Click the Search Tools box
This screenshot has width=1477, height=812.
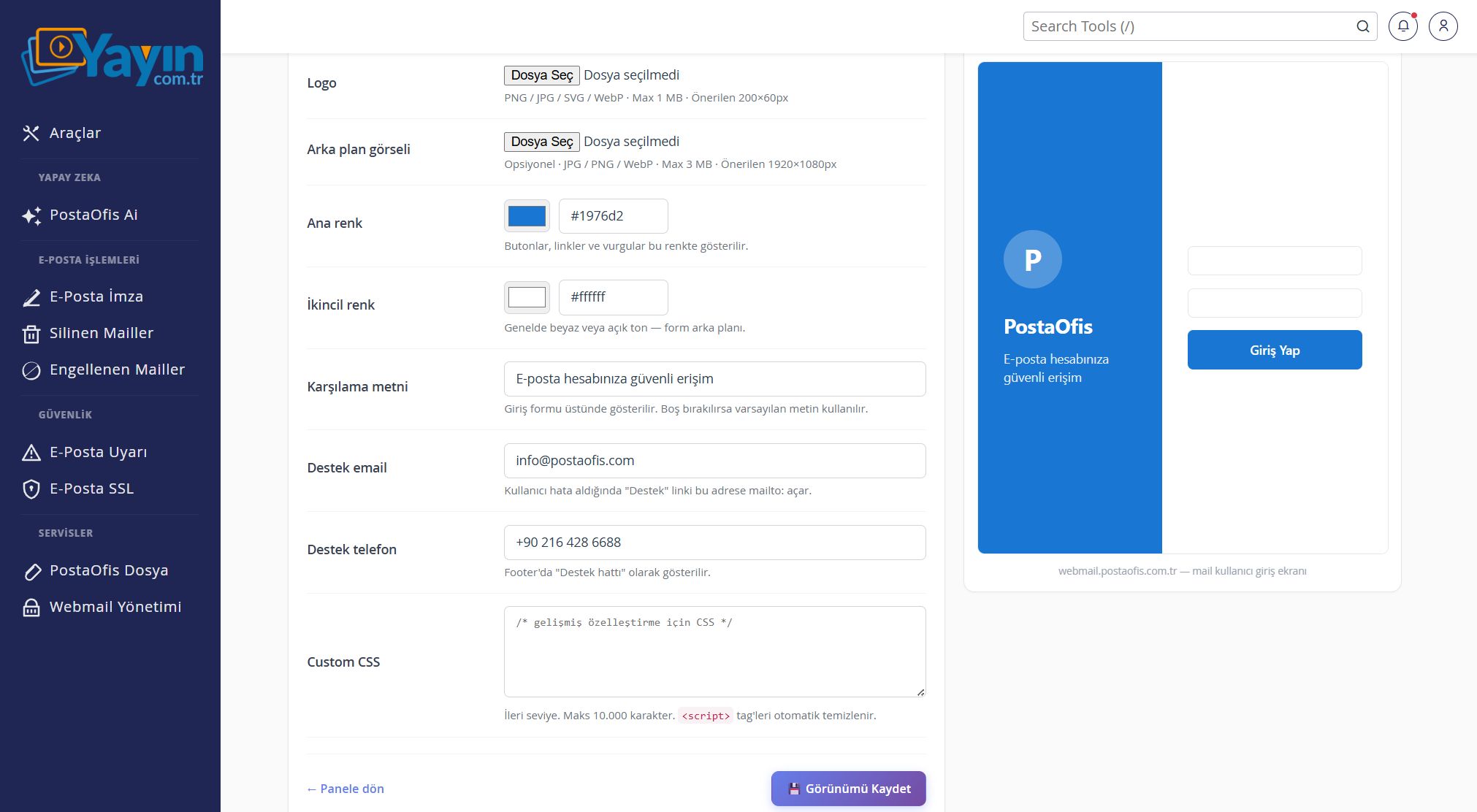1199,26
